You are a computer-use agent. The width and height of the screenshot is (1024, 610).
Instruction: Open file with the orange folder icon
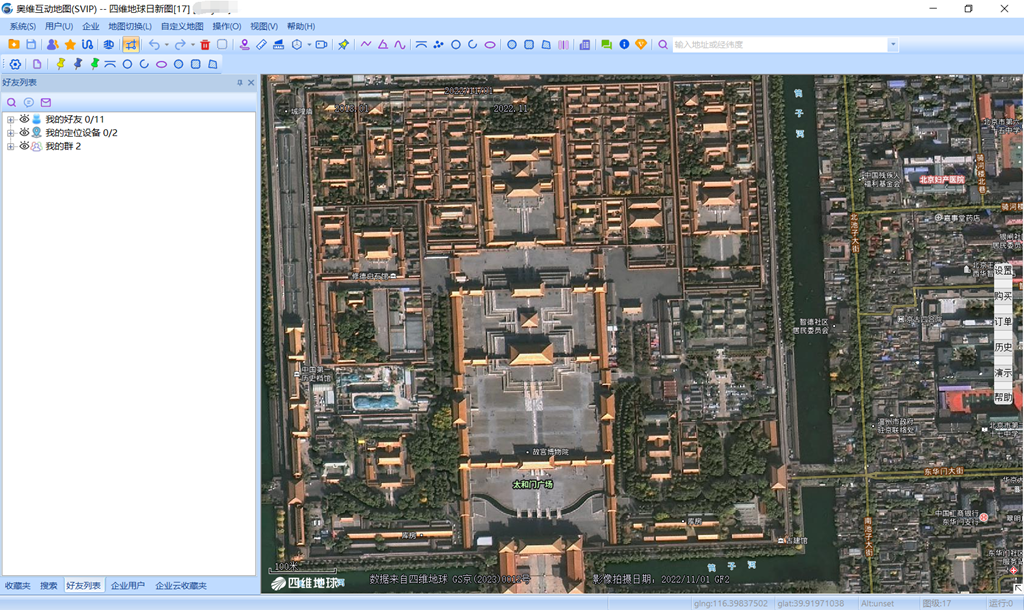13,44
